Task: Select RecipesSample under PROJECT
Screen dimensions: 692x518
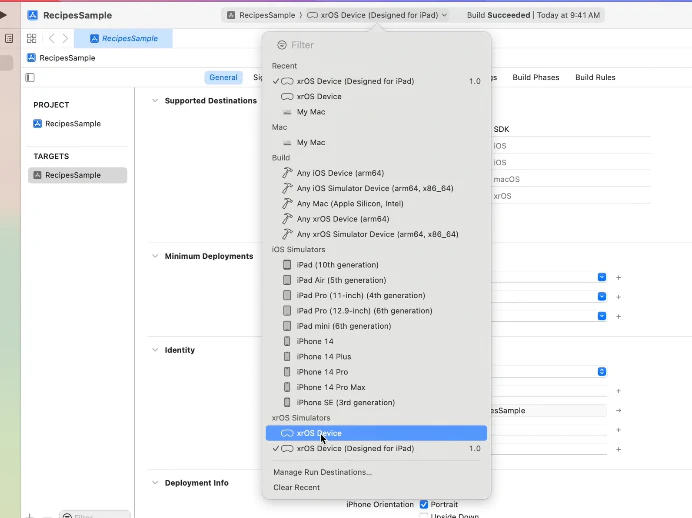Action: pyautogui.click(x=67, y=124)
